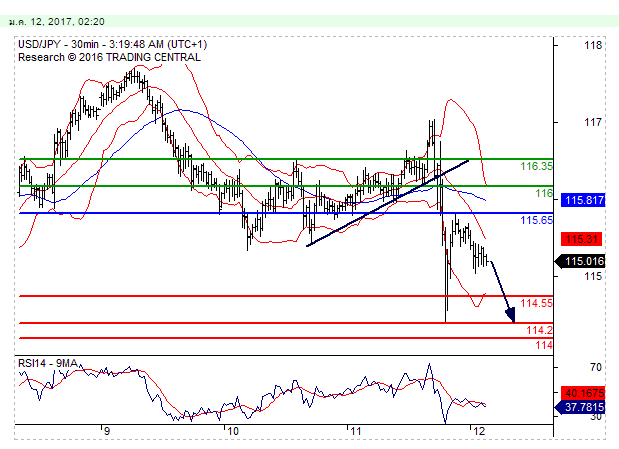Image resolution: width=619 pixels, height=449 pixels.
Task: Click the blue 37.7815 RSI value tag
Action: (x=580, y=407)
